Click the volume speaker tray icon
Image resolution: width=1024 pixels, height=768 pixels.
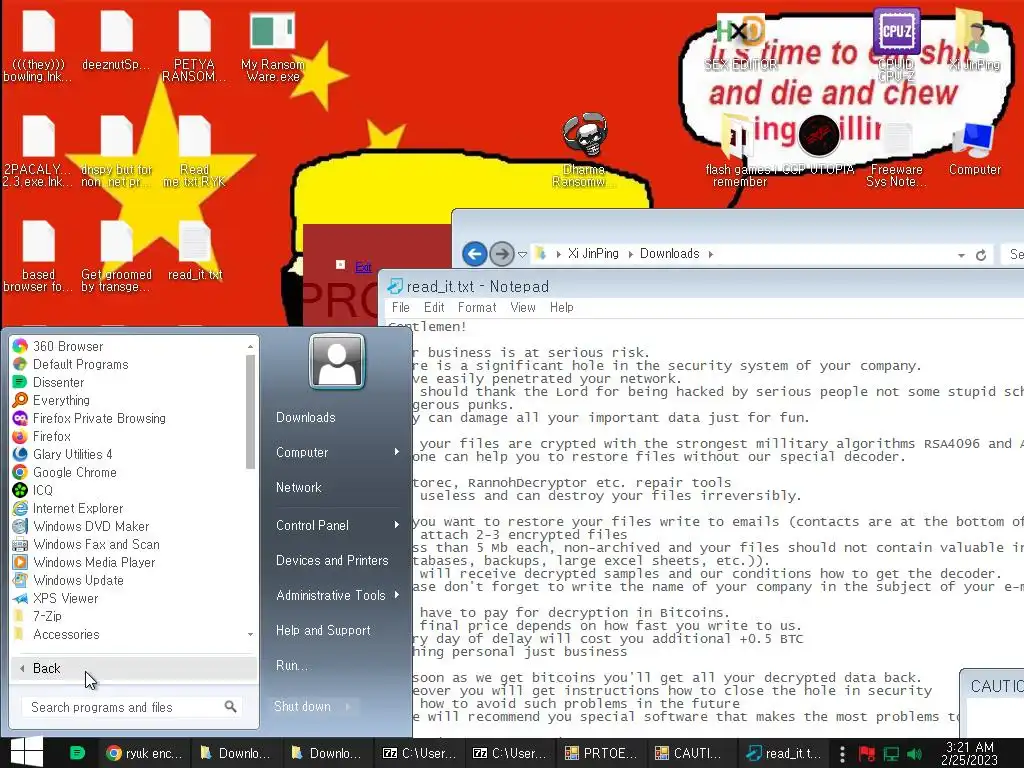915,754
